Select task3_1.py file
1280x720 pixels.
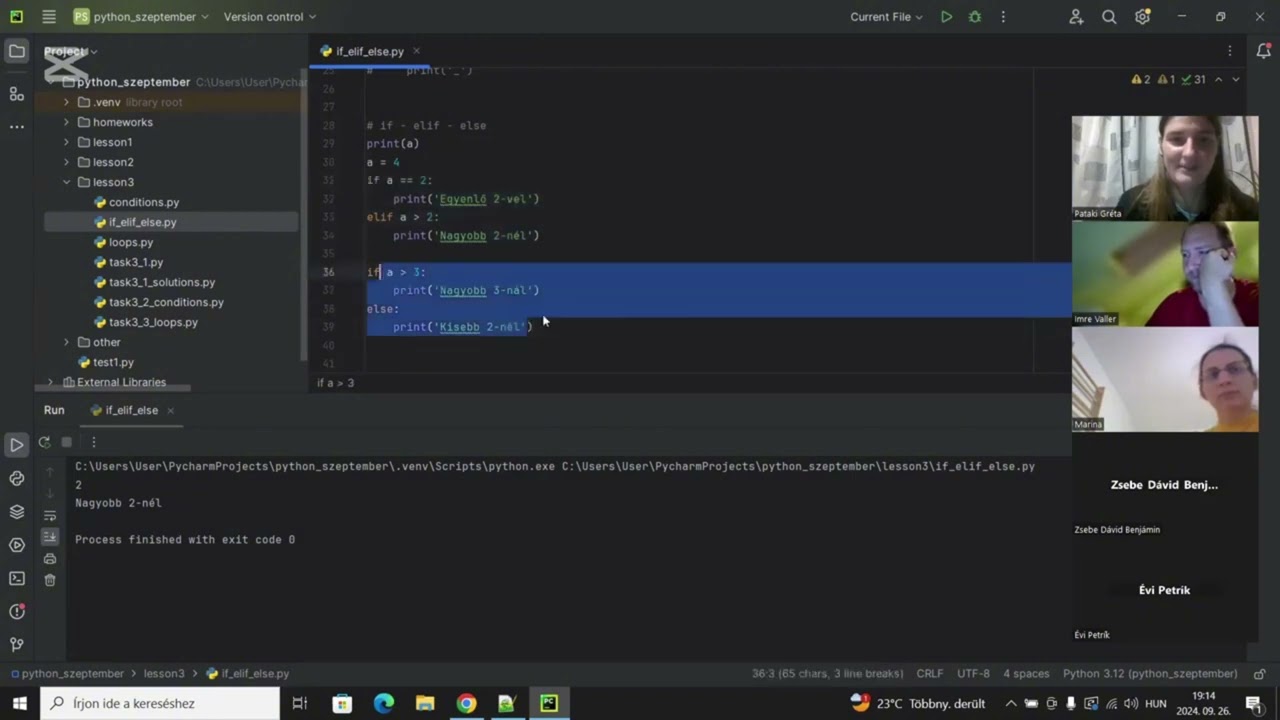(x=136, y=262)
